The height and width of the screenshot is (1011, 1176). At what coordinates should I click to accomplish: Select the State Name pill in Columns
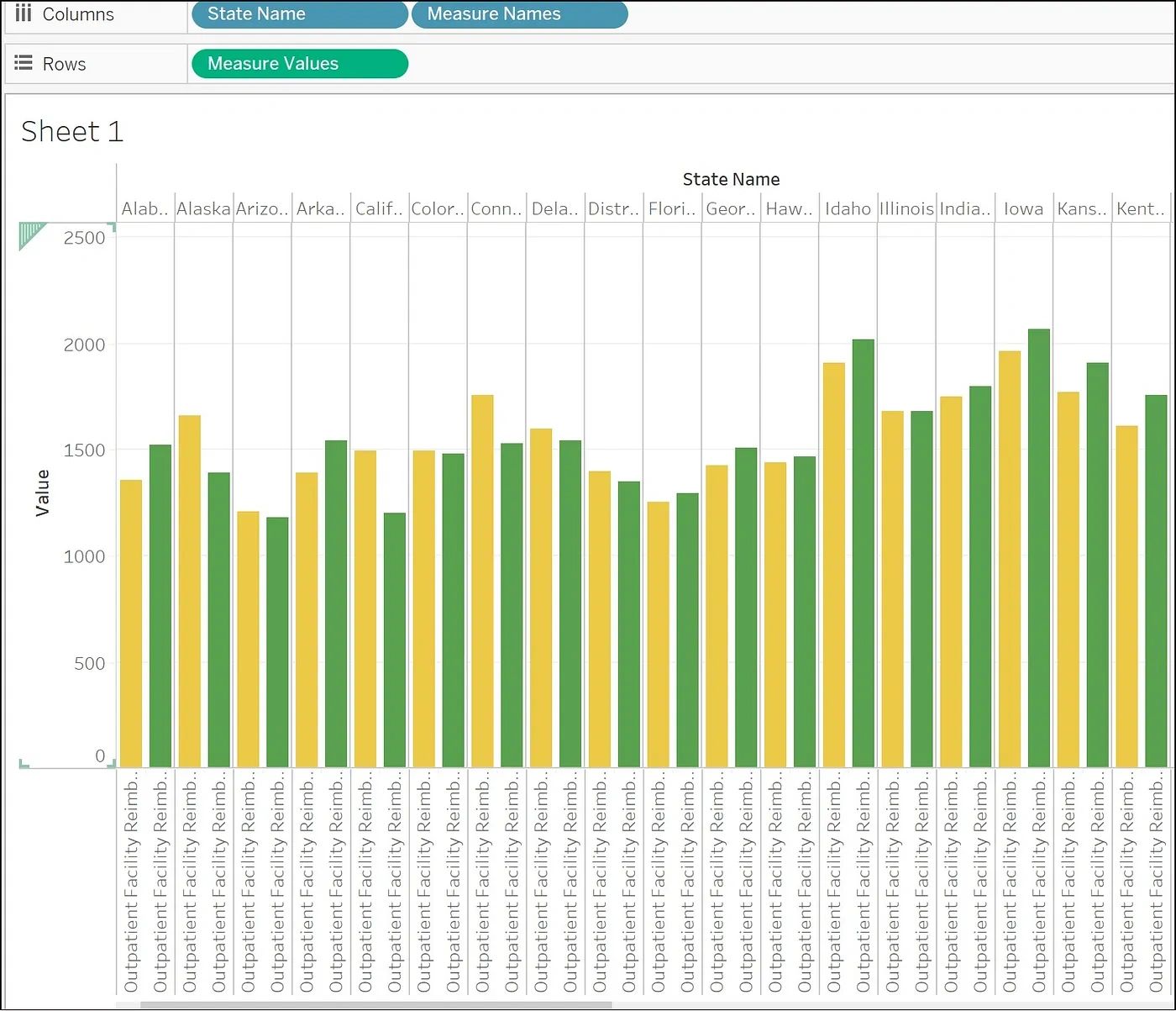point(299,14)
